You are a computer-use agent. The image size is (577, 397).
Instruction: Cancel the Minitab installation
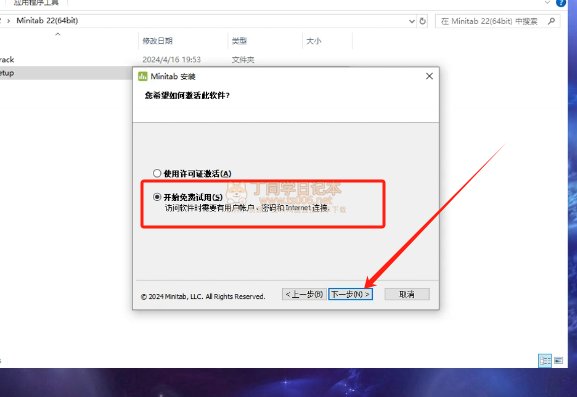click(x=407, y=294)
